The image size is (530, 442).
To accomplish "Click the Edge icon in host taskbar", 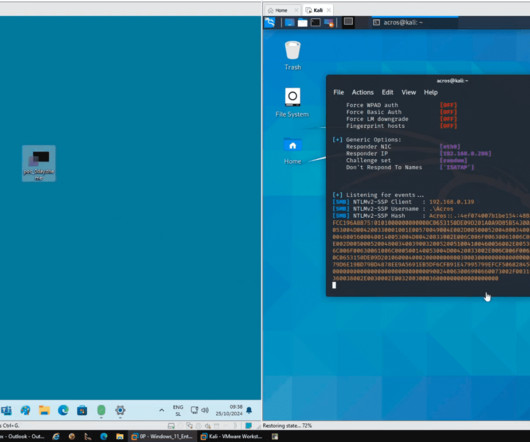I will tap(104, 436).
